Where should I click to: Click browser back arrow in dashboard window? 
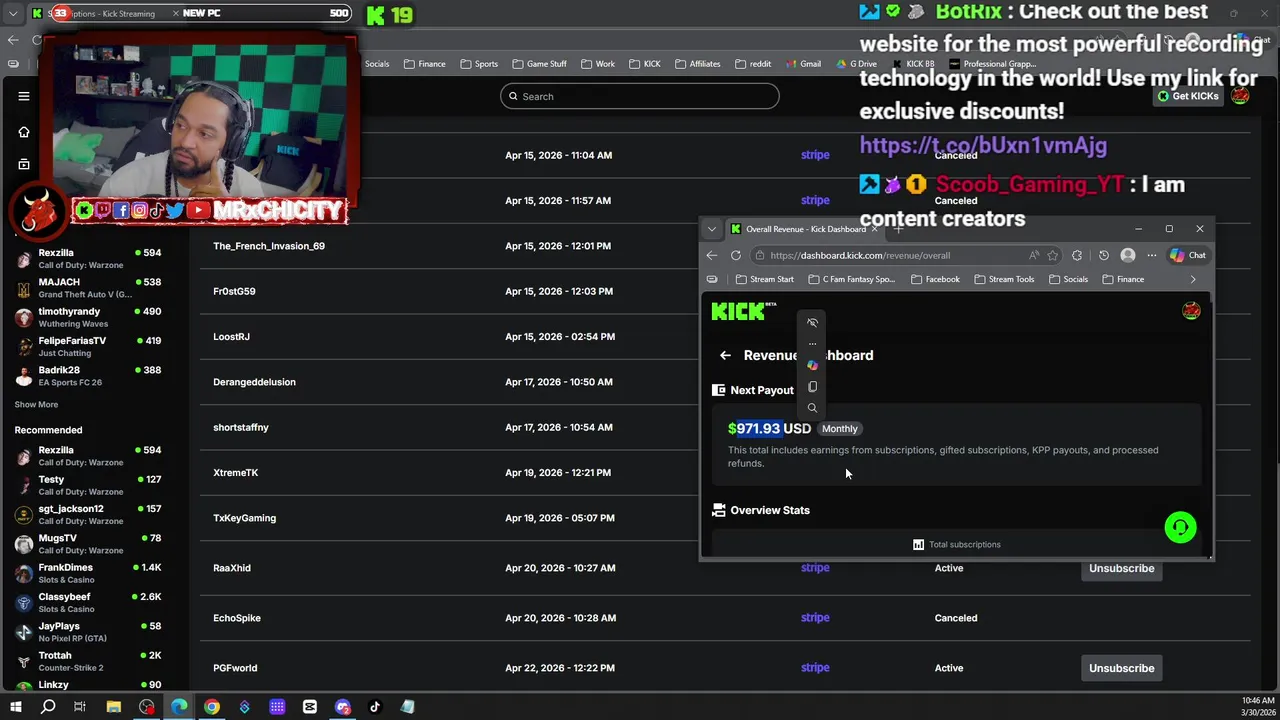coord(712,255)
